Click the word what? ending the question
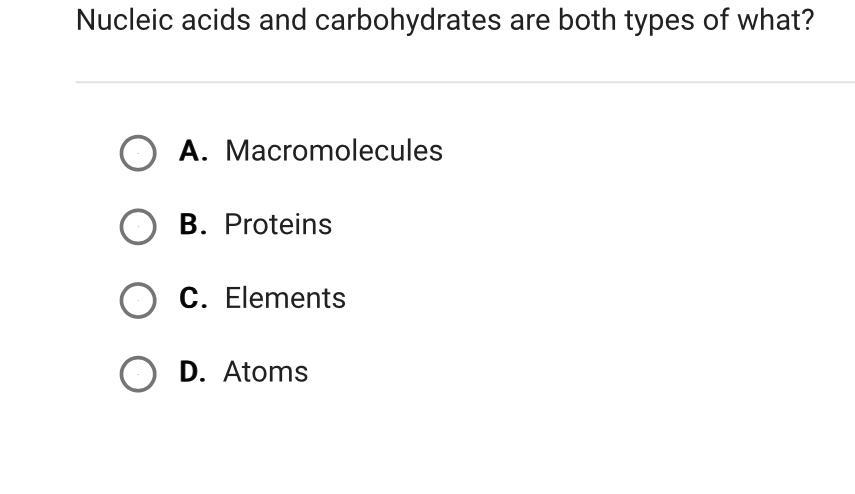Viewport: 855px width, 494px height. pyautogui.click(x=775, y=20)
